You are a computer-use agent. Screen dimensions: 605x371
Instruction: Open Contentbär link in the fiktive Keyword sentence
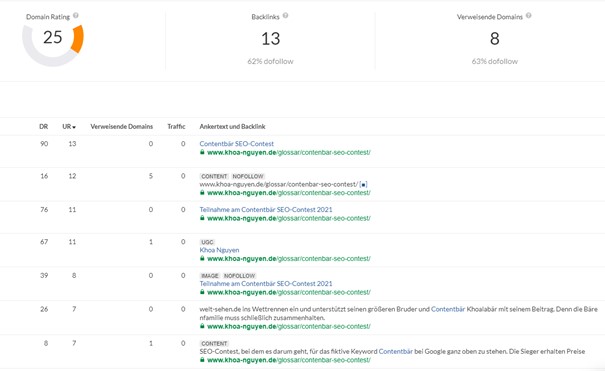[x=395, y=352]
